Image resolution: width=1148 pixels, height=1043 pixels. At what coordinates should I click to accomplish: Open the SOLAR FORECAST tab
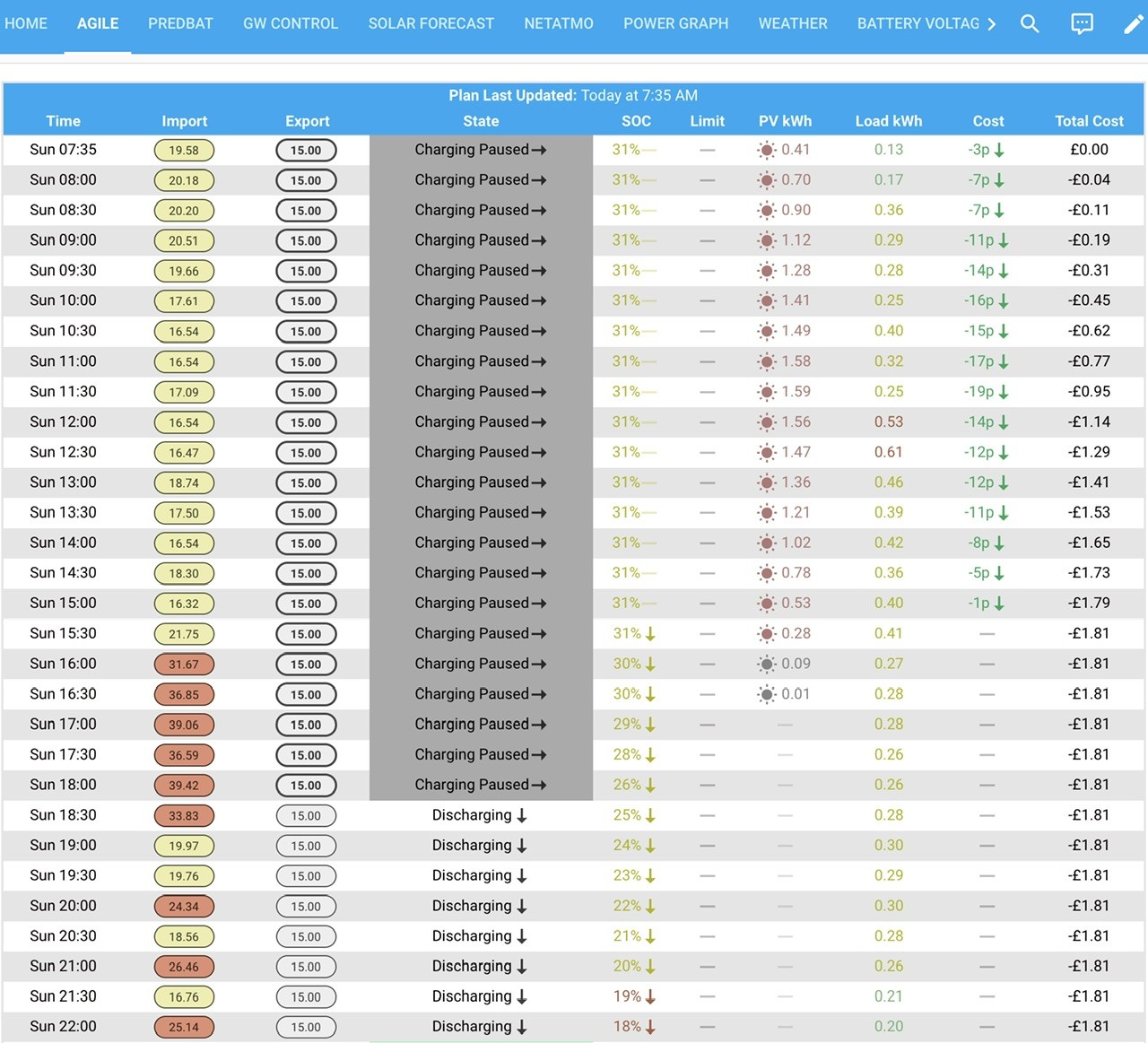(430, 23)
